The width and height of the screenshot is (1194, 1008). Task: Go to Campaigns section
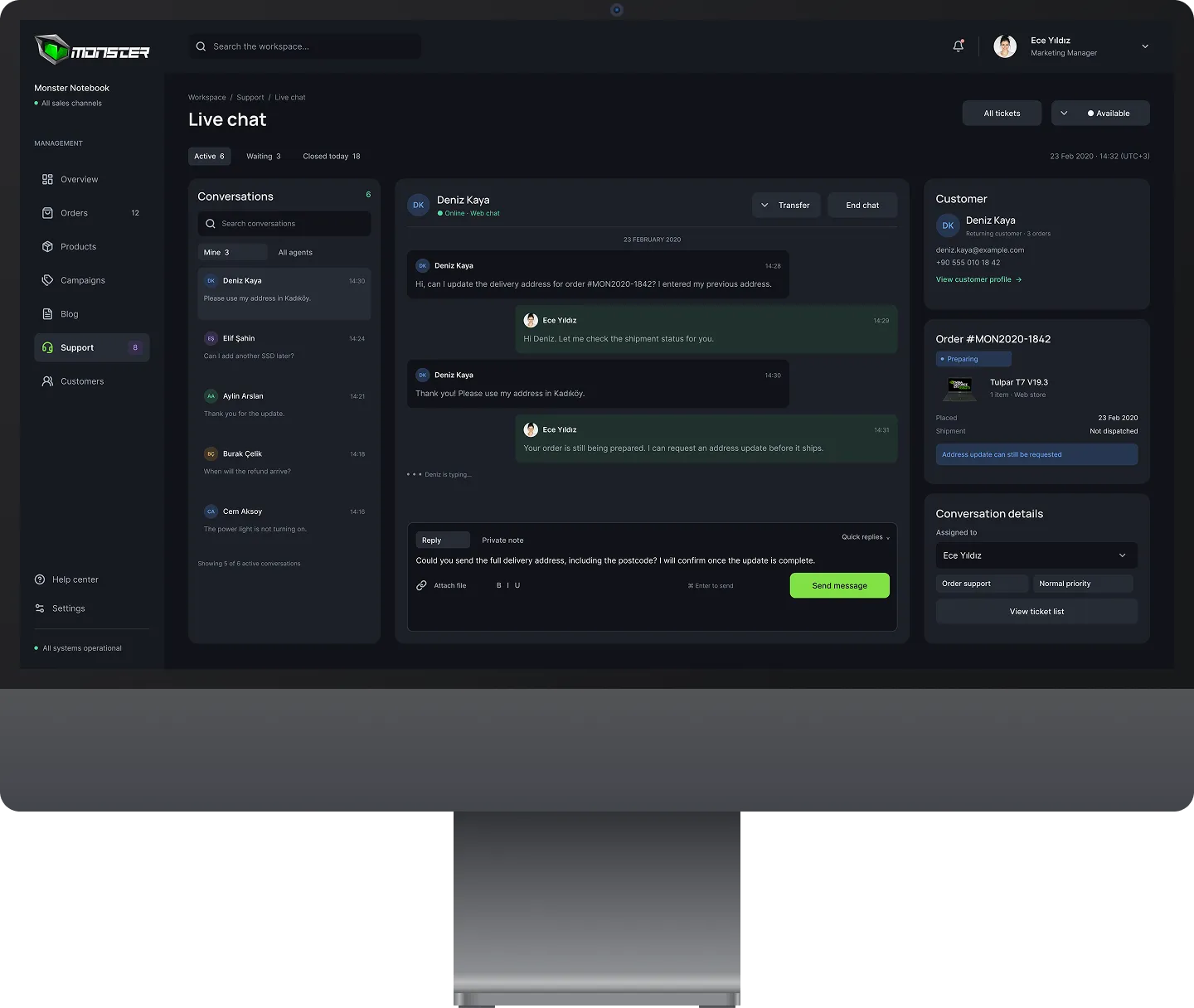point(92,280)
